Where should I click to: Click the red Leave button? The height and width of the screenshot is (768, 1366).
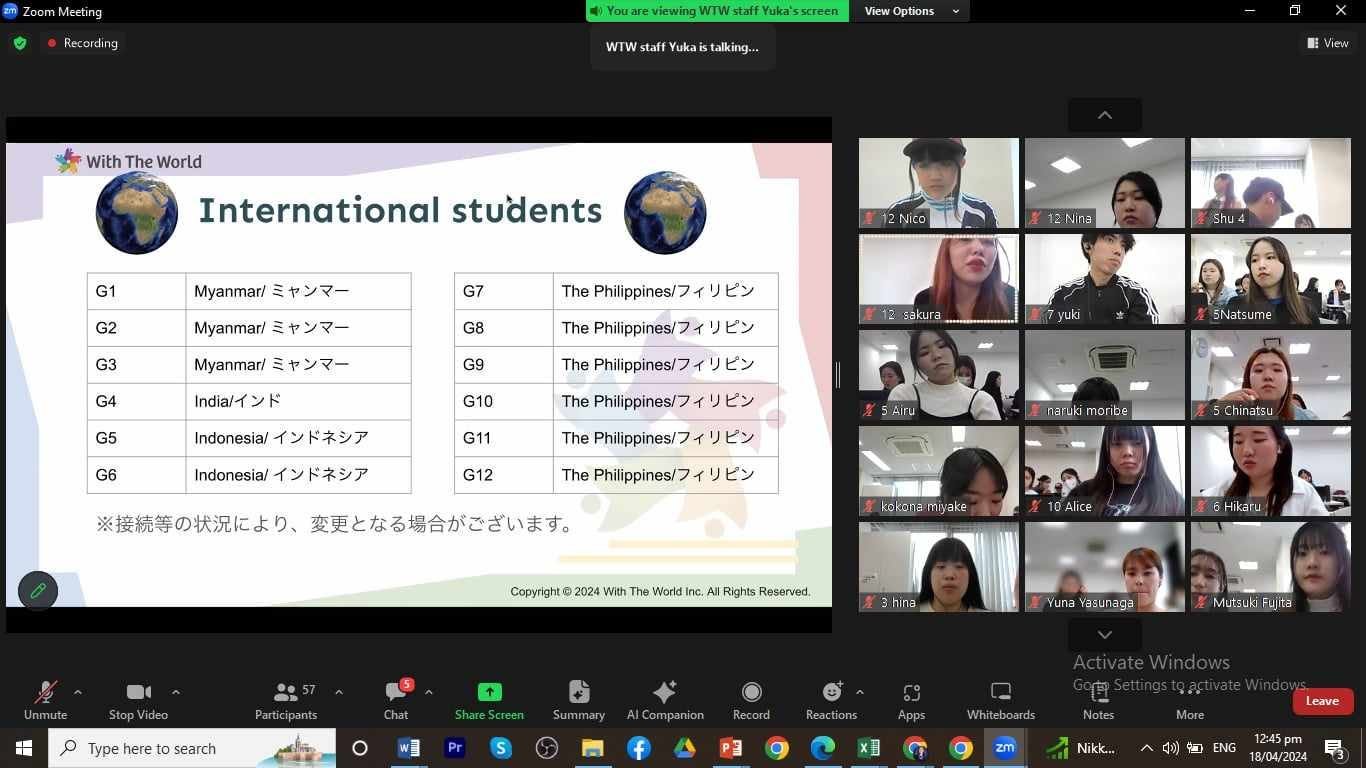(x=1322, y=701)
